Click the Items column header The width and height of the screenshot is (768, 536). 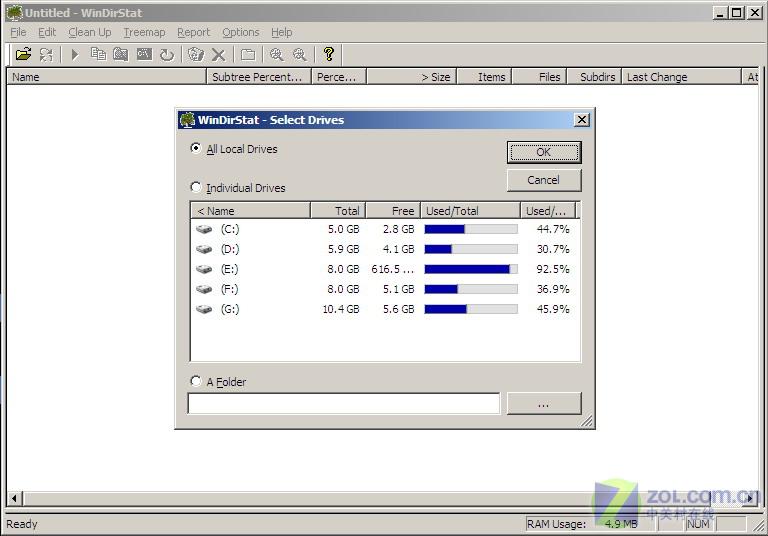point(485,77)
